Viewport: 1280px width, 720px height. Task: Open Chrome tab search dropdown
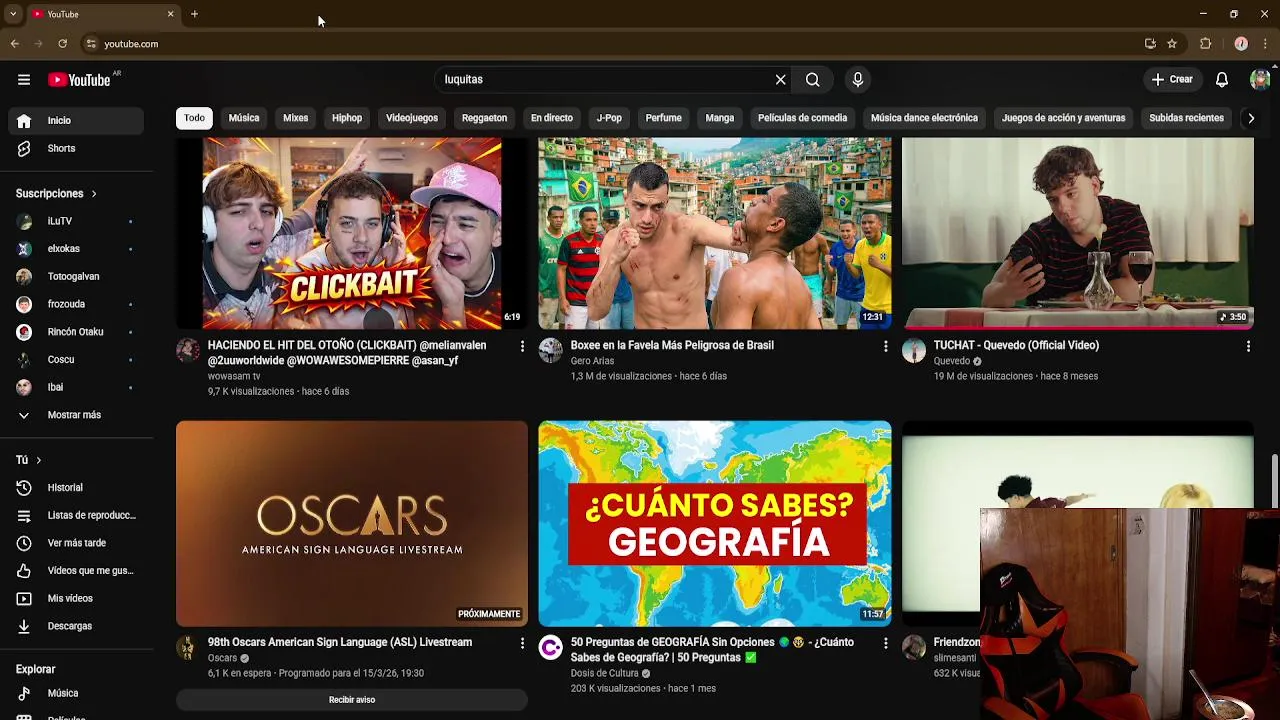13,14
